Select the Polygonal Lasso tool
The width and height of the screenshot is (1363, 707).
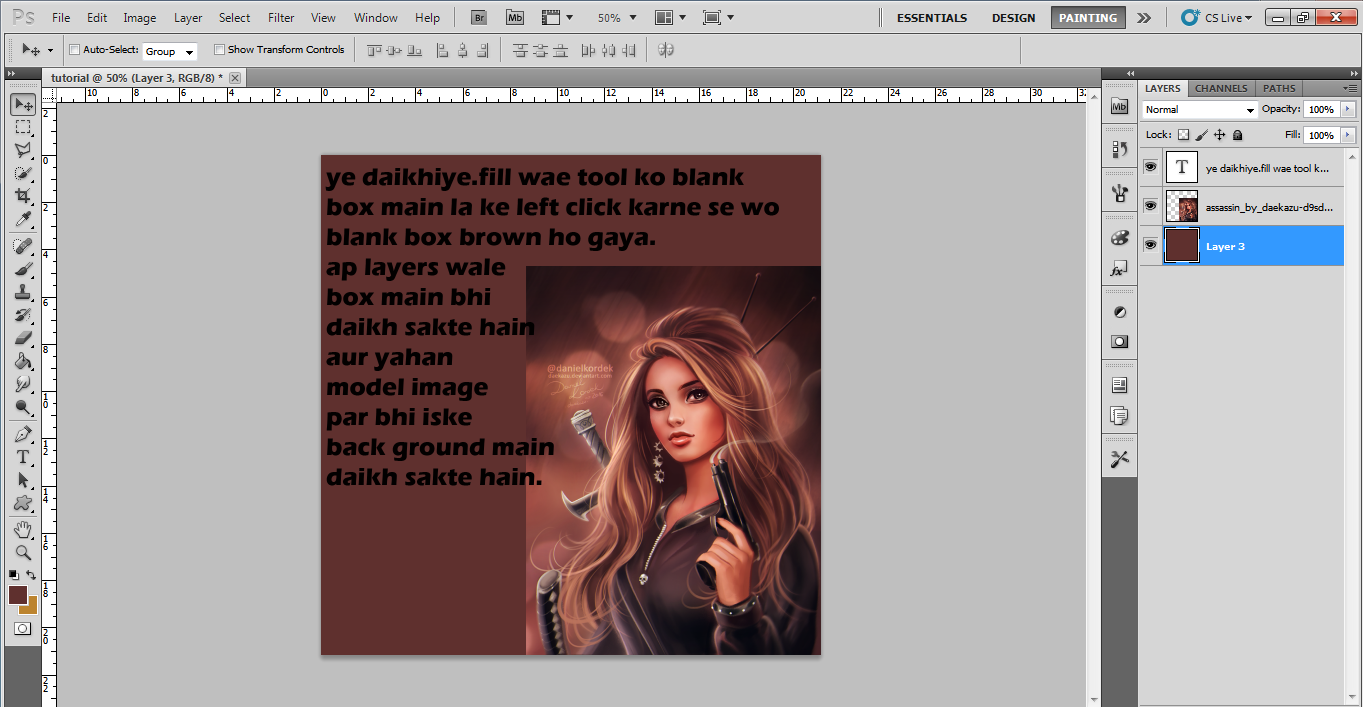coord(22,150)
